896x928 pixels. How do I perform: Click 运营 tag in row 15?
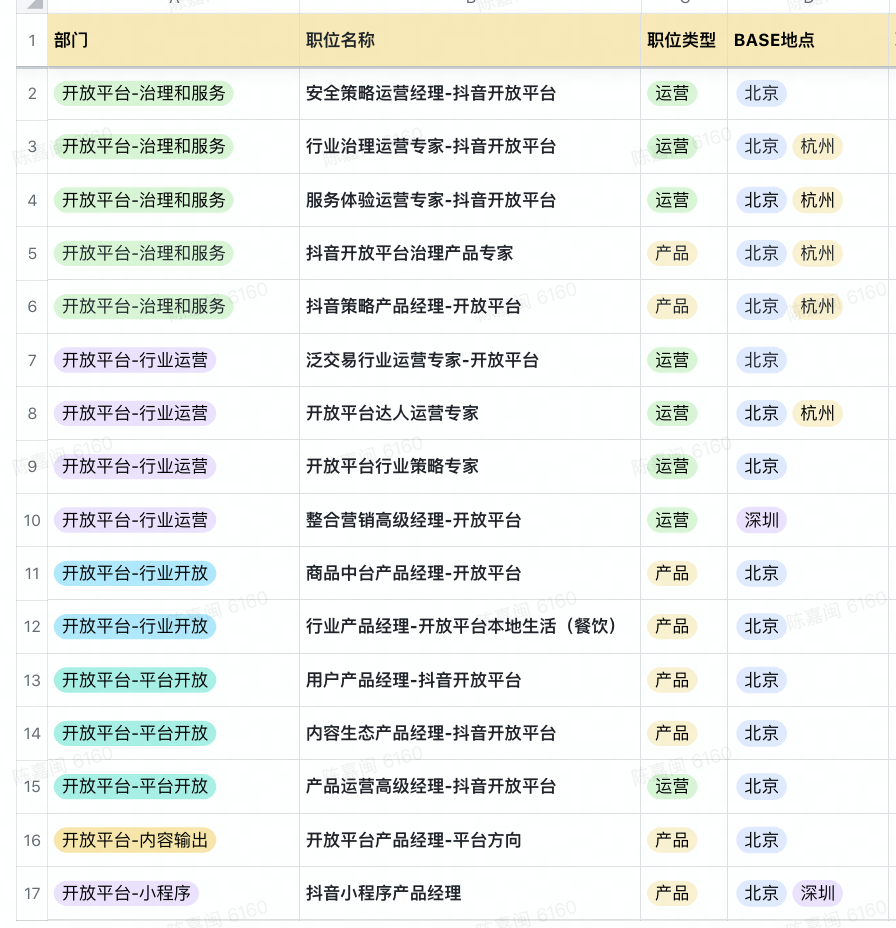tap(672, 787)
